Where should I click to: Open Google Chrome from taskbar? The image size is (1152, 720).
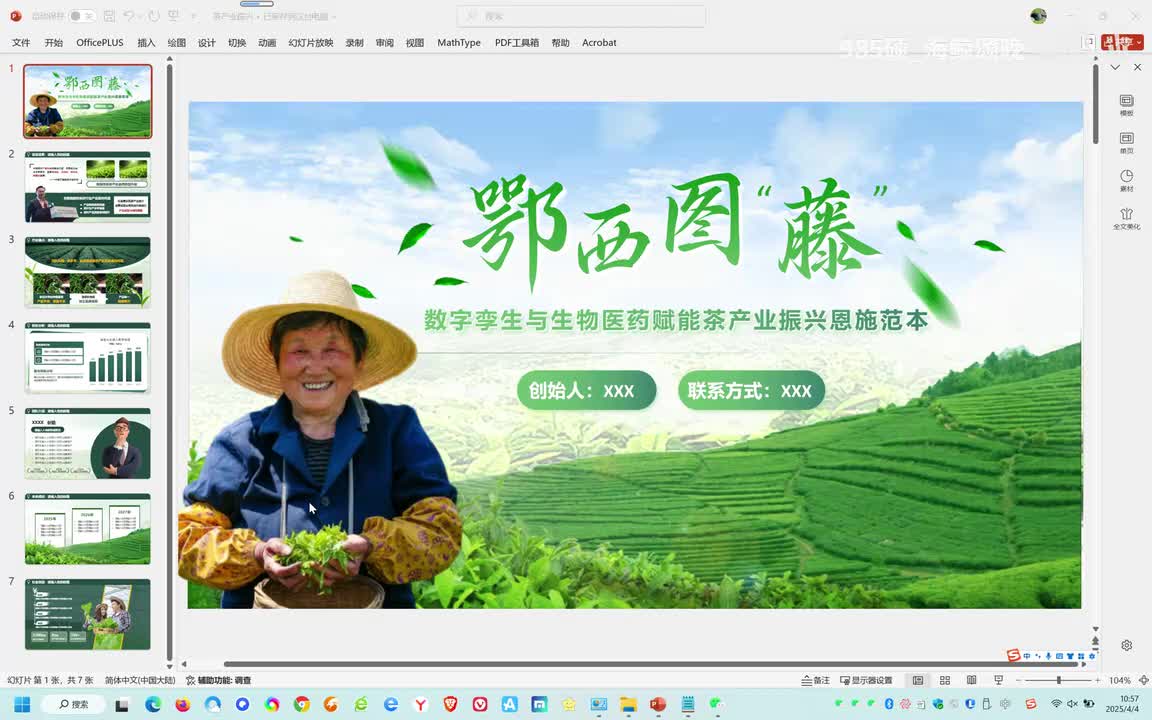click(301, 704)
